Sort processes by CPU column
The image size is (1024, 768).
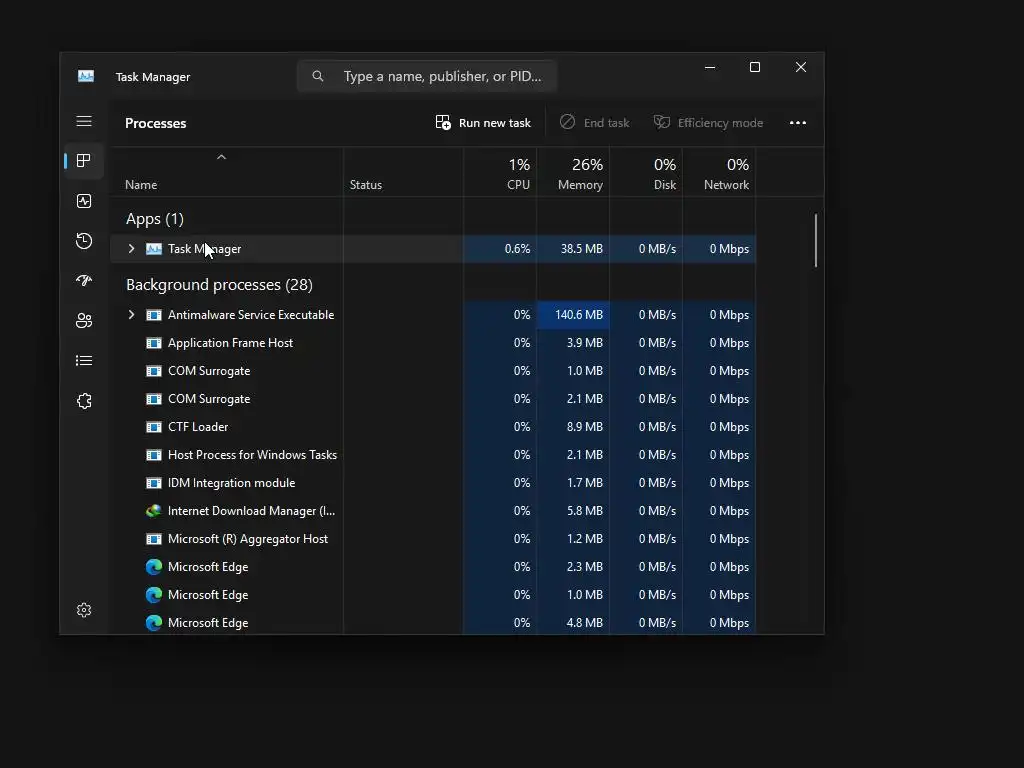[501, 174]
